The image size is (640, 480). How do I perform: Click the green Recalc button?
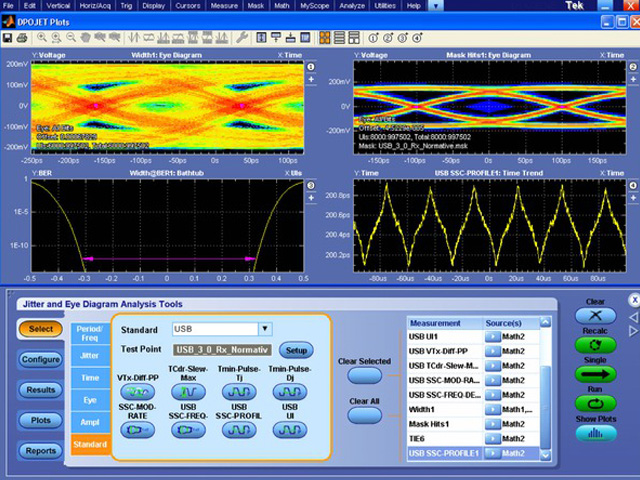596,345
